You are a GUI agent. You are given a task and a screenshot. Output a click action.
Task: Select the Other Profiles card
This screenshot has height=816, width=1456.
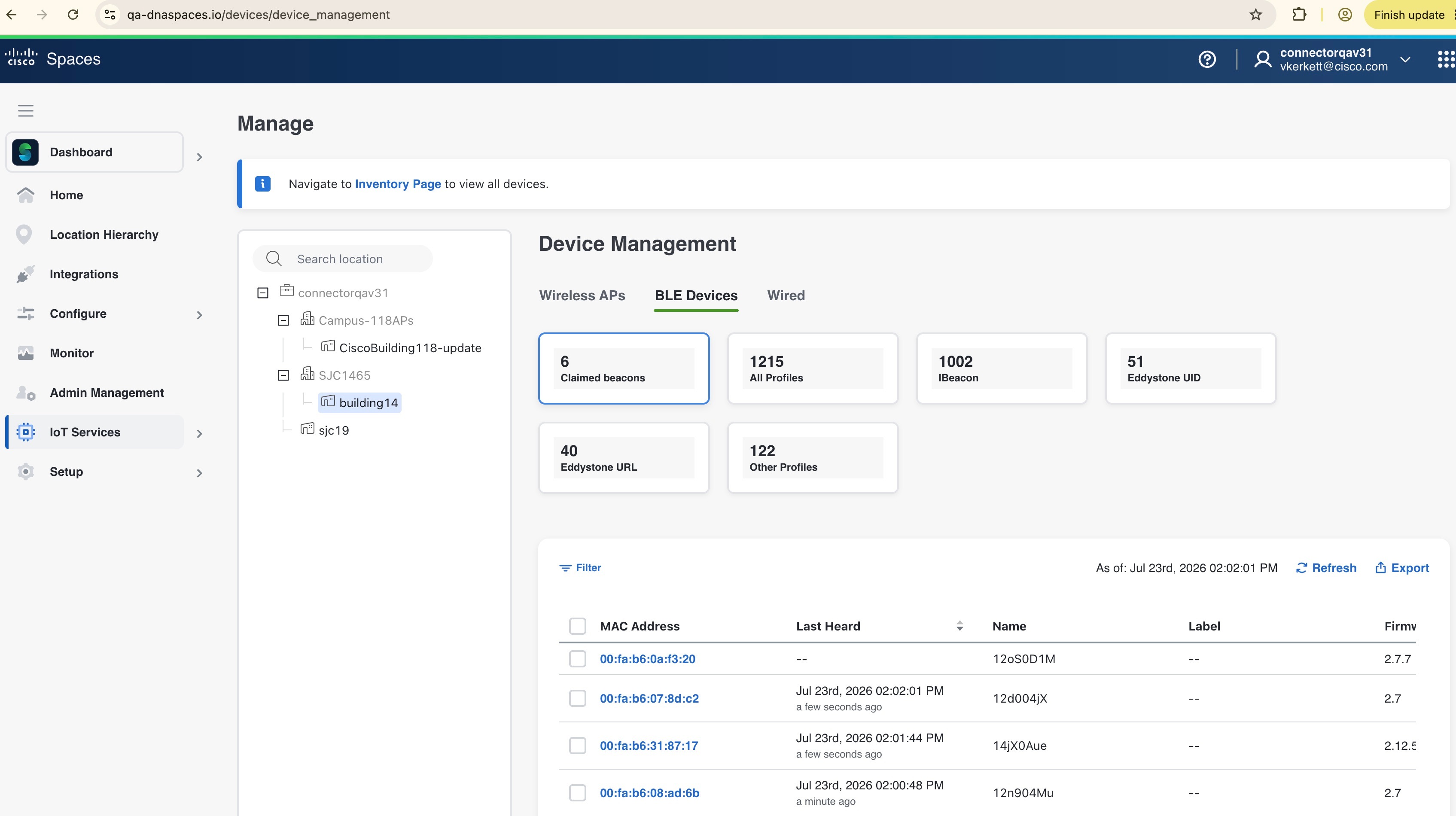point(813,458)
